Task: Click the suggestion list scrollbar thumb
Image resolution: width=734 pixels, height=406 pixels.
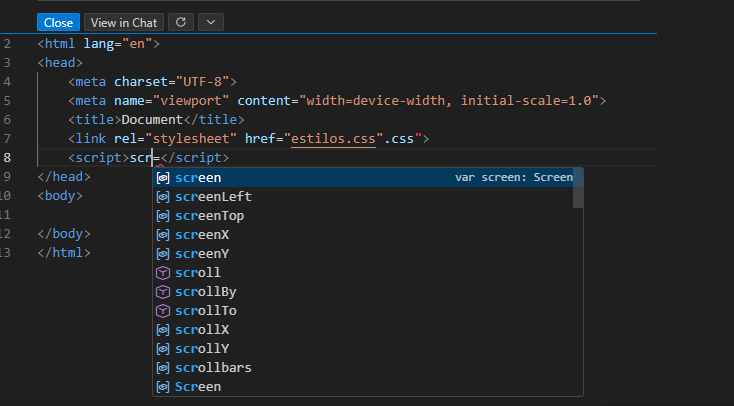Action: point(578,189)
